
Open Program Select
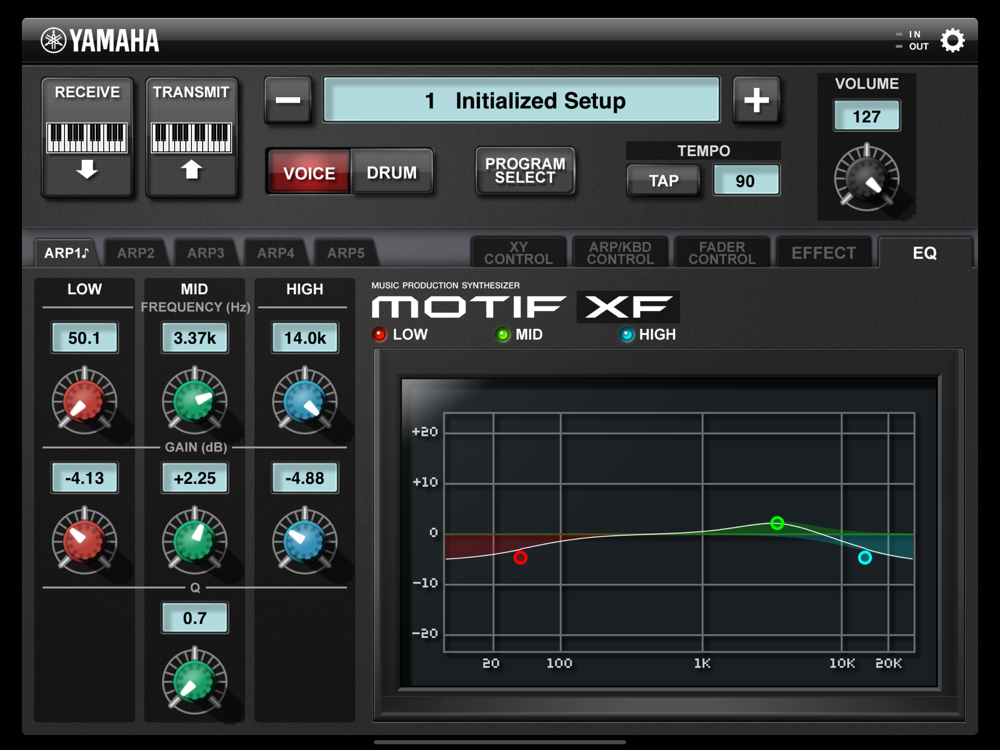pos(525,170)
